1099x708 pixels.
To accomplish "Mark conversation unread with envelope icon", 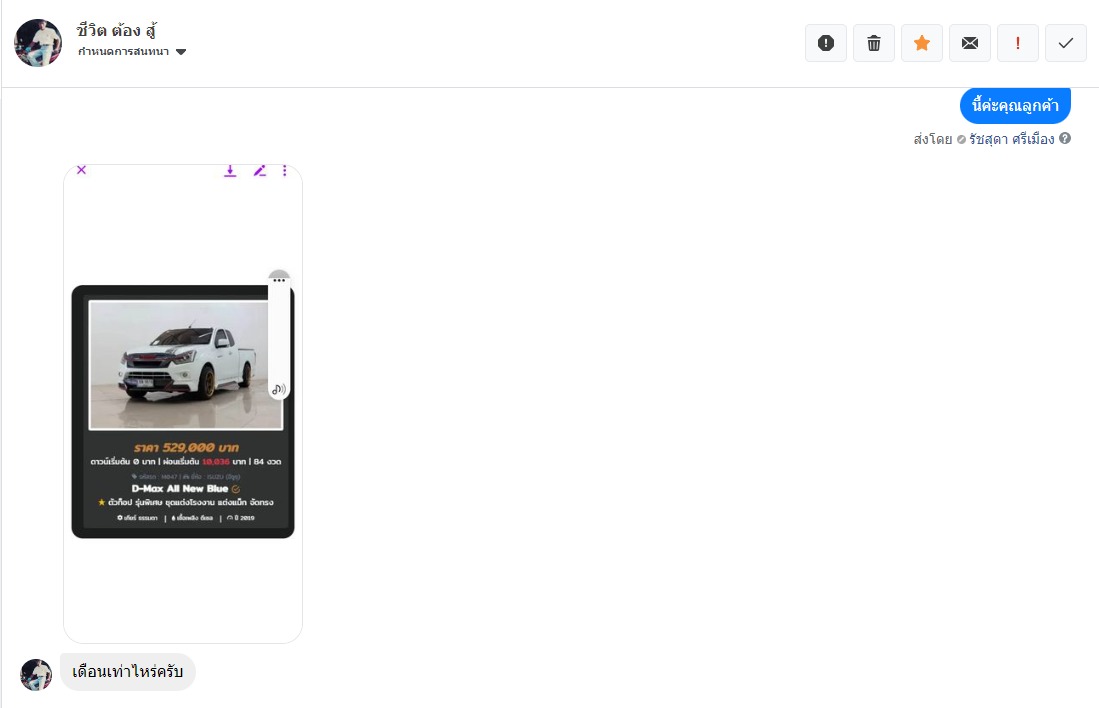I will pyautogui.click(x=970, y=43).
